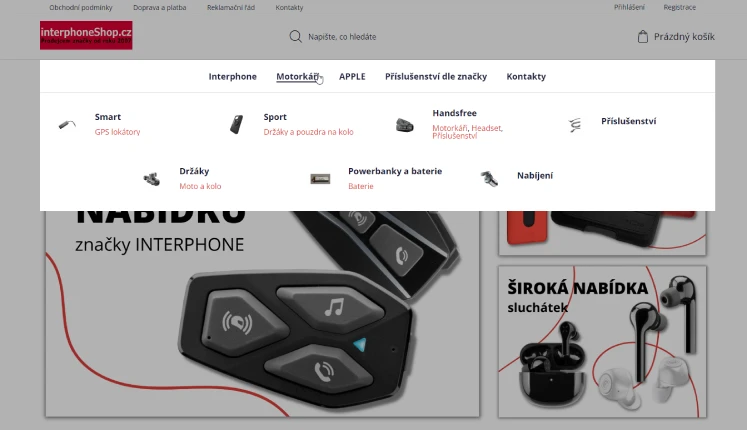This screenshot has width=747, height=430.
Task: Open the empty shopping cart icon
Action: (643, 37)
